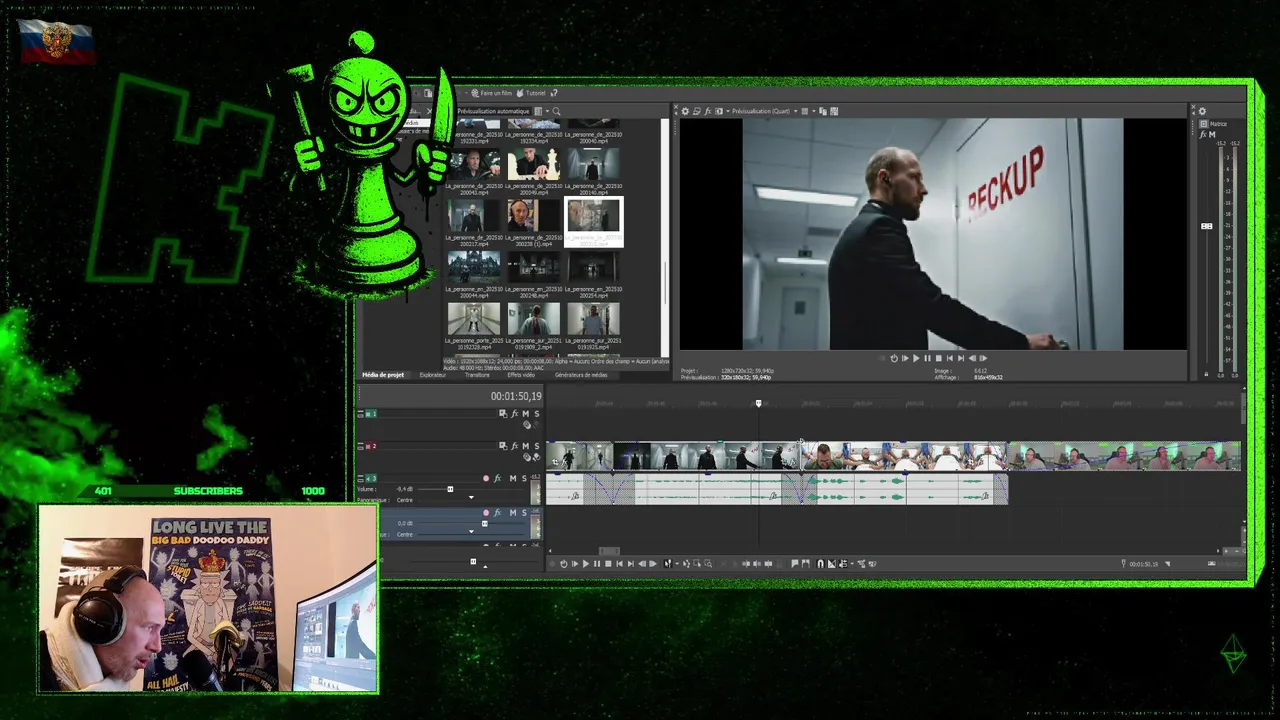
Task: Click play in video preview transport
Action: tap(916, 358)
